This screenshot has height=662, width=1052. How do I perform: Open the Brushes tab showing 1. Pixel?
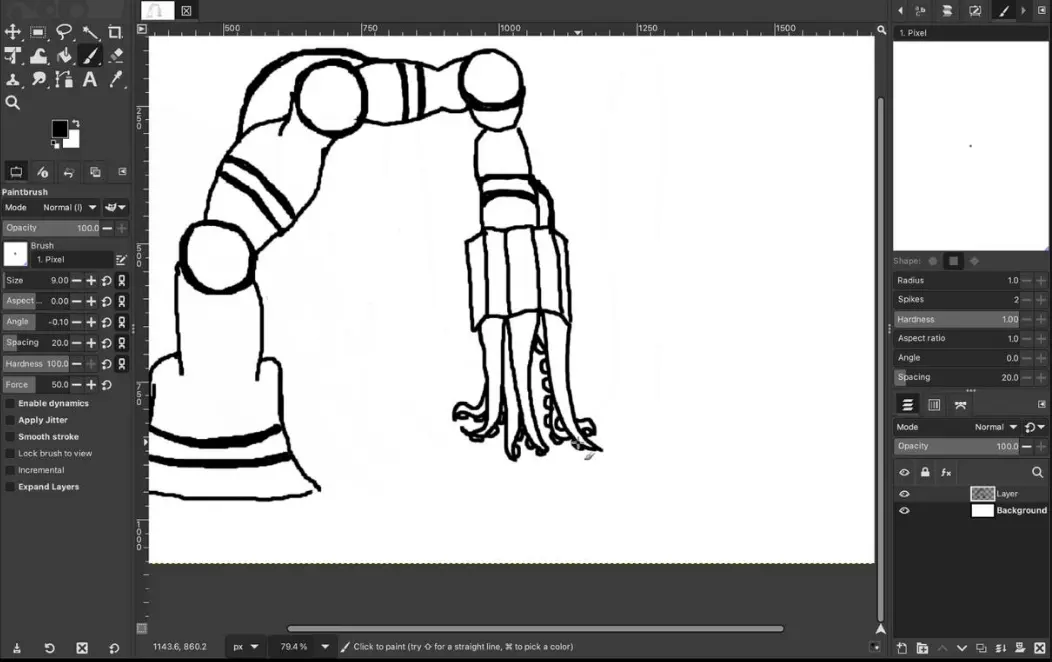[1005, 11]
